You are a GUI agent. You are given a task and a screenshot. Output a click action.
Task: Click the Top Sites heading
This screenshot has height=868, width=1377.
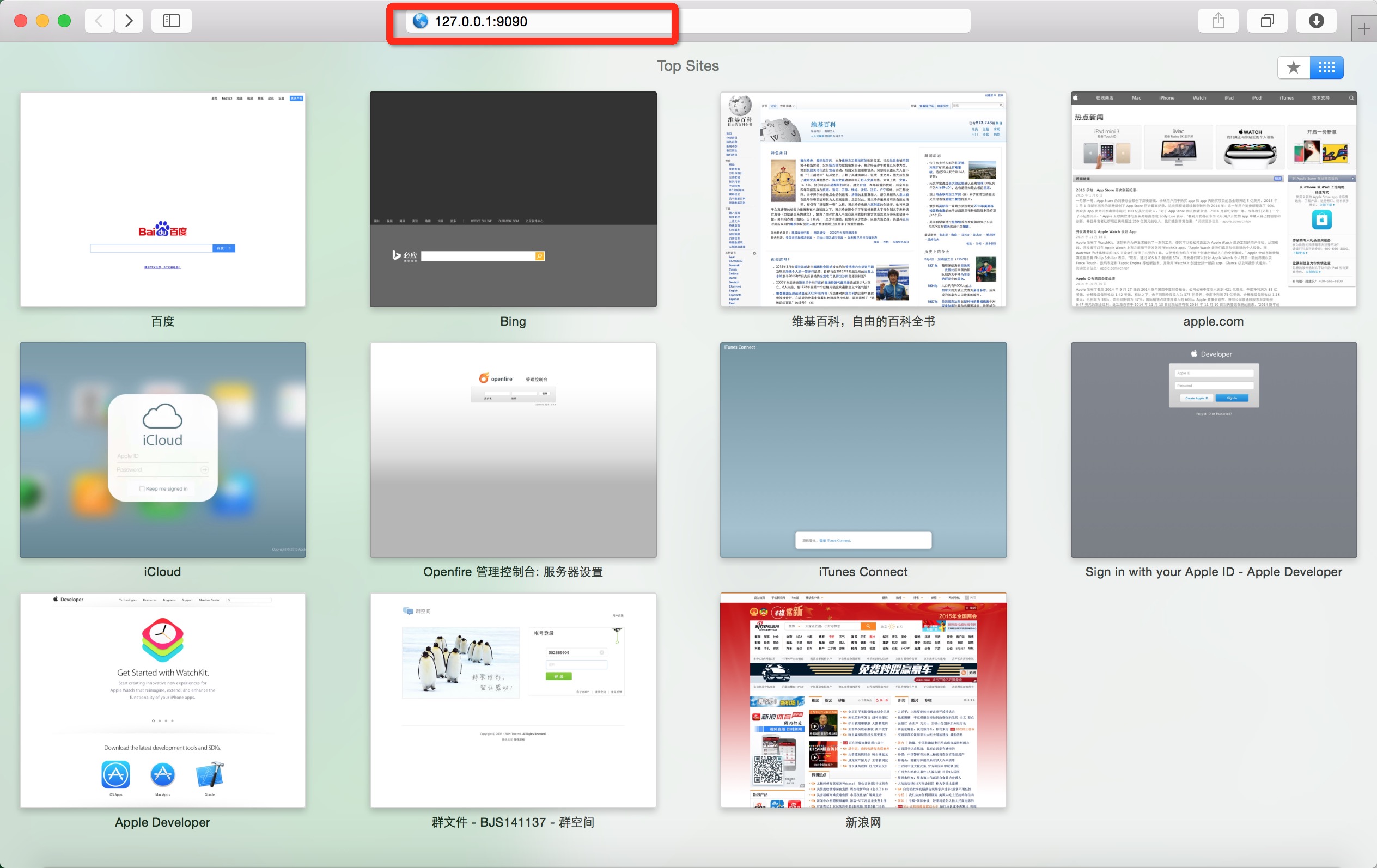click(688, 66)
